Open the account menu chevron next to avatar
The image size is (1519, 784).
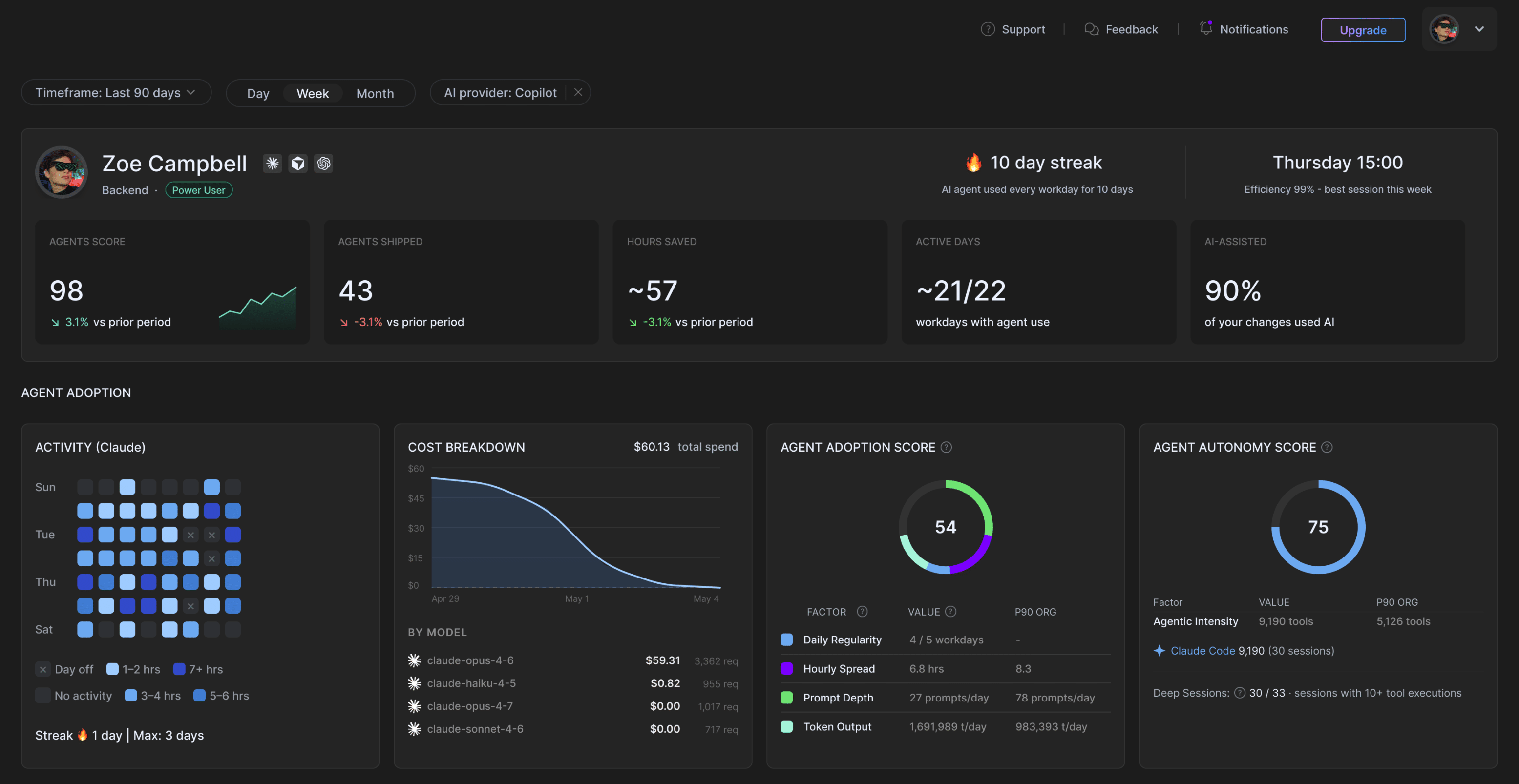click(1479, 29)
